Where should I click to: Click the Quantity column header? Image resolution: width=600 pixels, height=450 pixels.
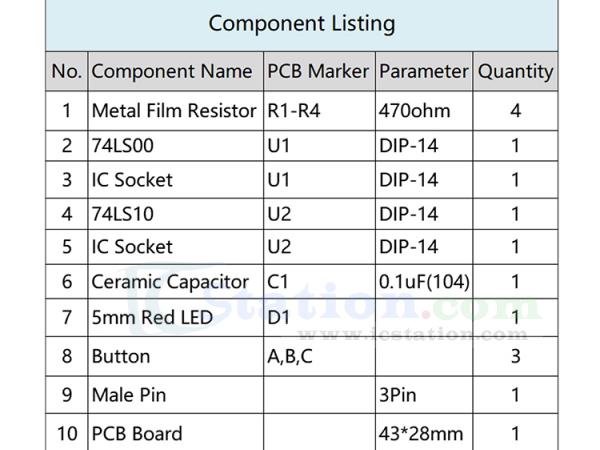[515, 71]
